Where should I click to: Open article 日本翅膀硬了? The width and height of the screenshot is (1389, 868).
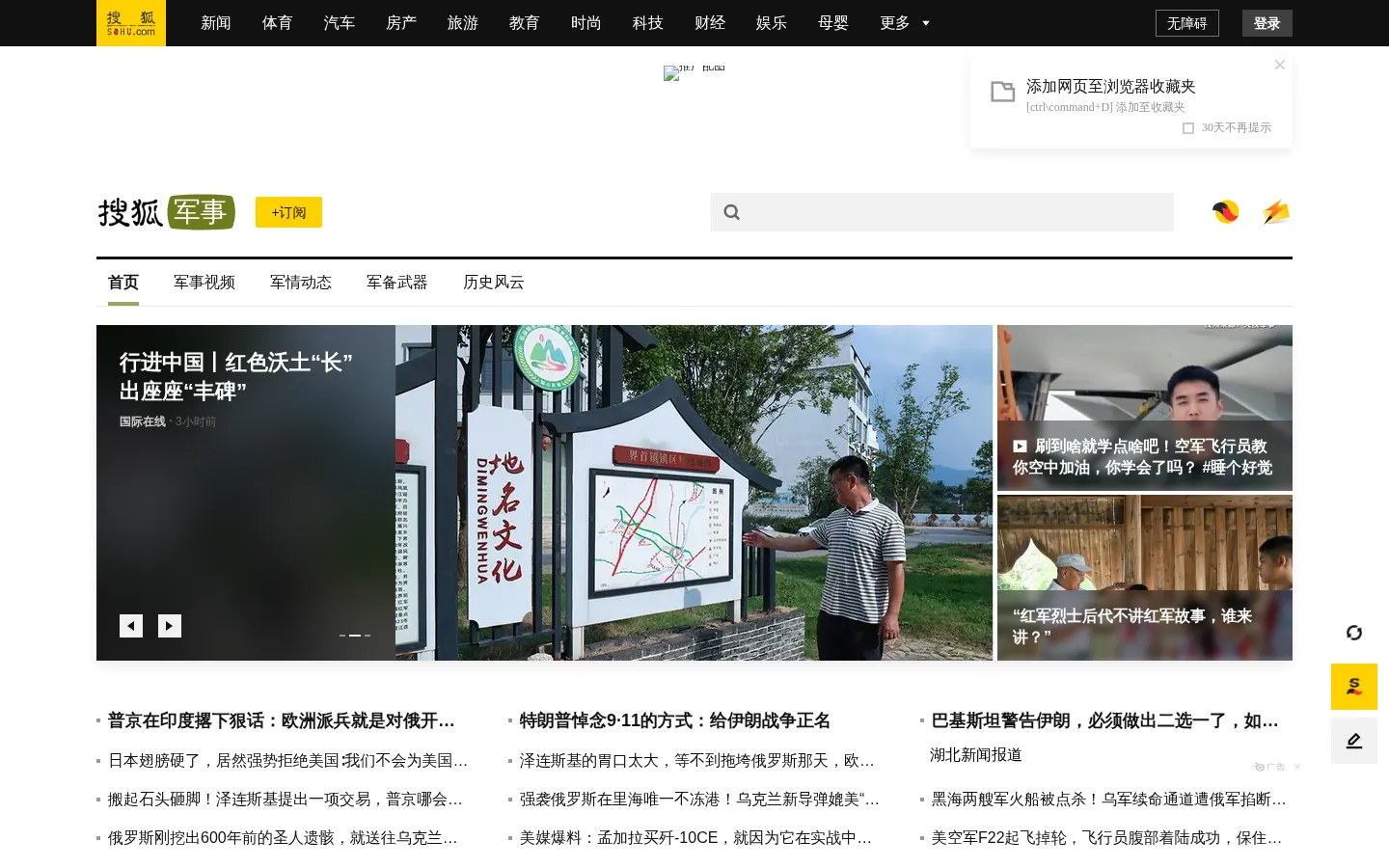pyautogui.click(x=288, y=761)
